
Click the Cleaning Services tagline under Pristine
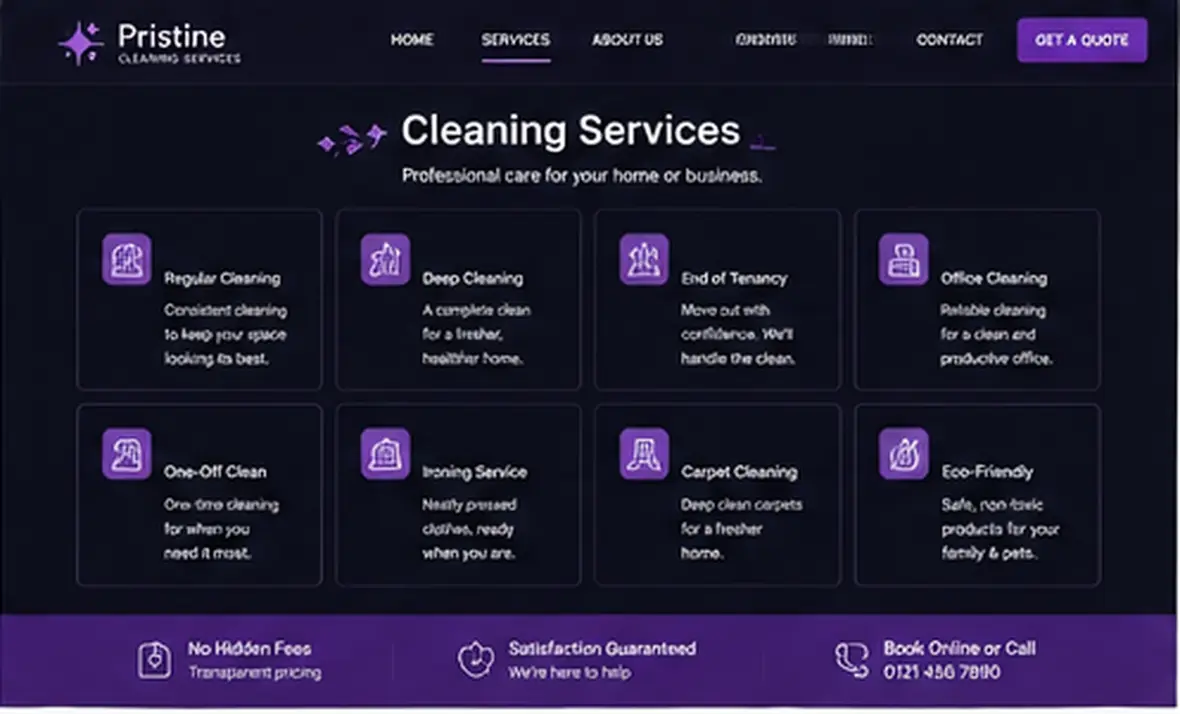tap(179, 58)
